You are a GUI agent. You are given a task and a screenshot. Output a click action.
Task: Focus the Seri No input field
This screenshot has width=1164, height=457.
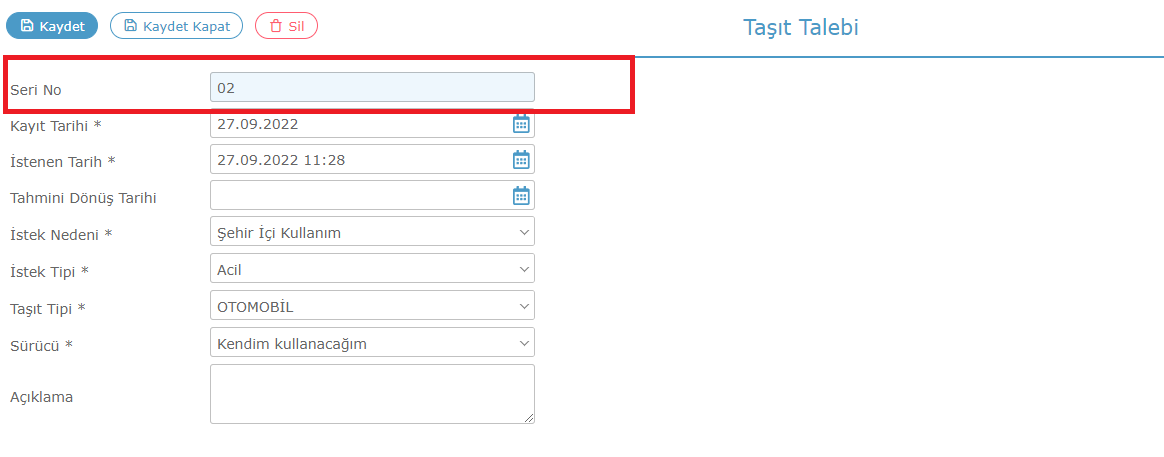coord(372,88)
